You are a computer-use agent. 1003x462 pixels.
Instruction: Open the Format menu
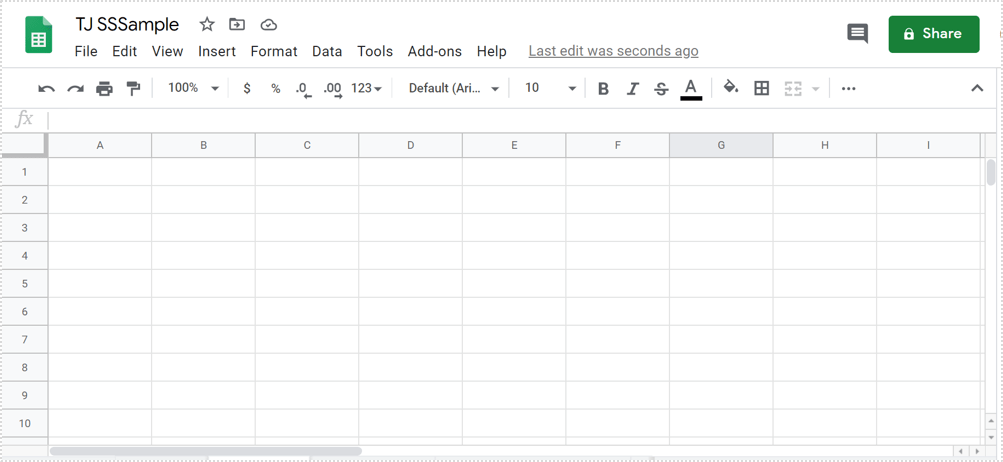coord(273,51)
